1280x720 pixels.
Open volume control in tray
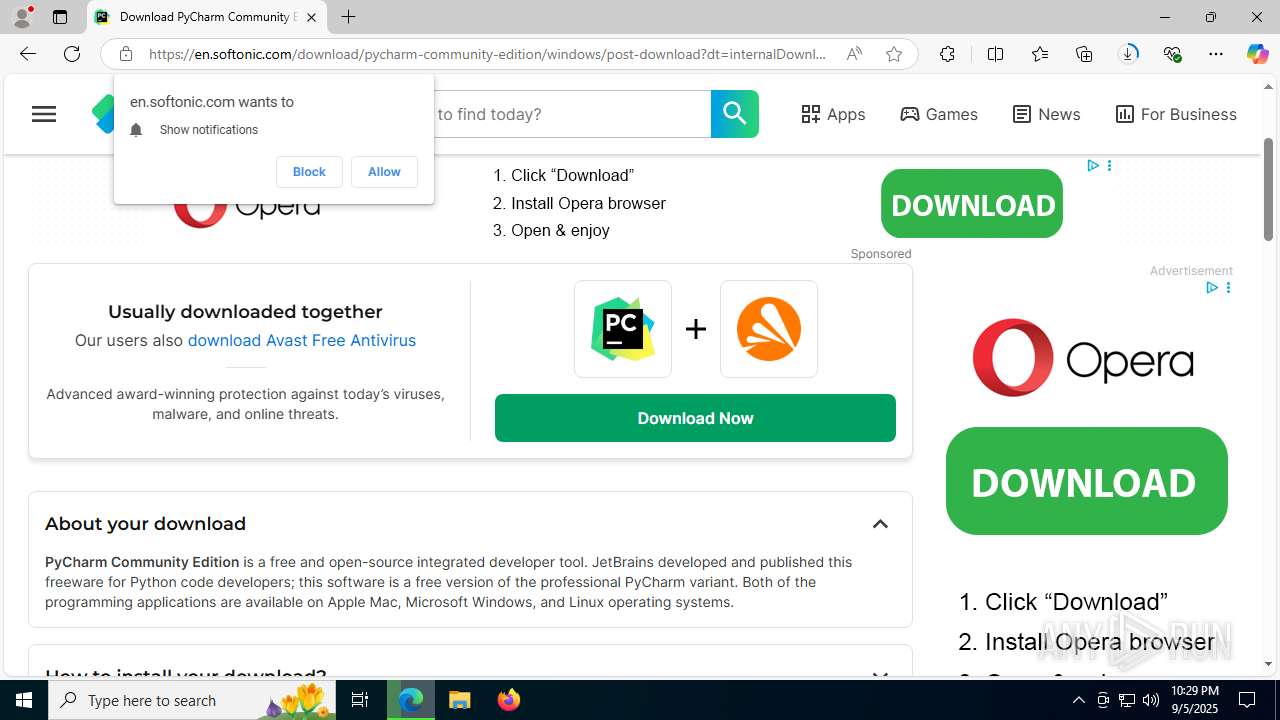pyautogui.click(x=1151, y=700)
